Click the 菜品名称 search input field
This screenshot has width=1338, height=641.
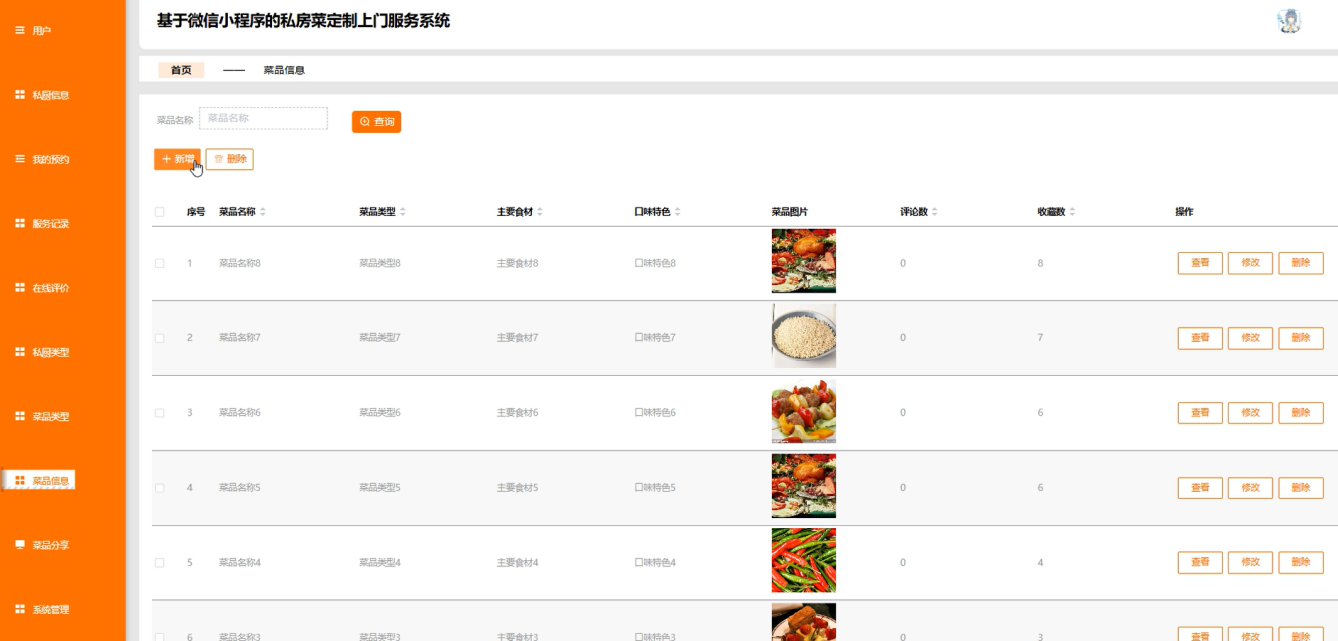click(263, 118)
